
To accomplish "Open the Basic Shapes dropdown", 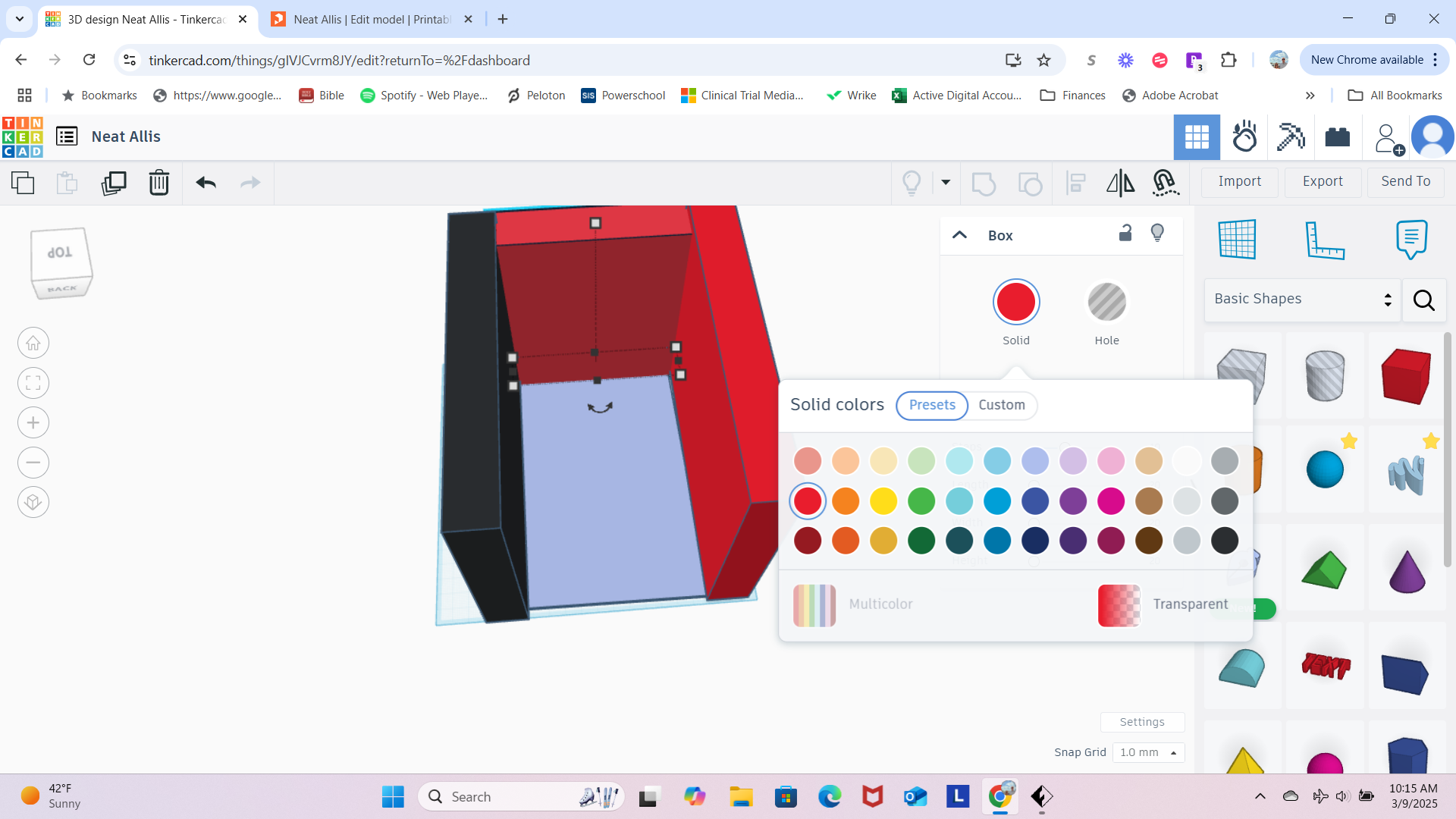I will [1302, 300].
